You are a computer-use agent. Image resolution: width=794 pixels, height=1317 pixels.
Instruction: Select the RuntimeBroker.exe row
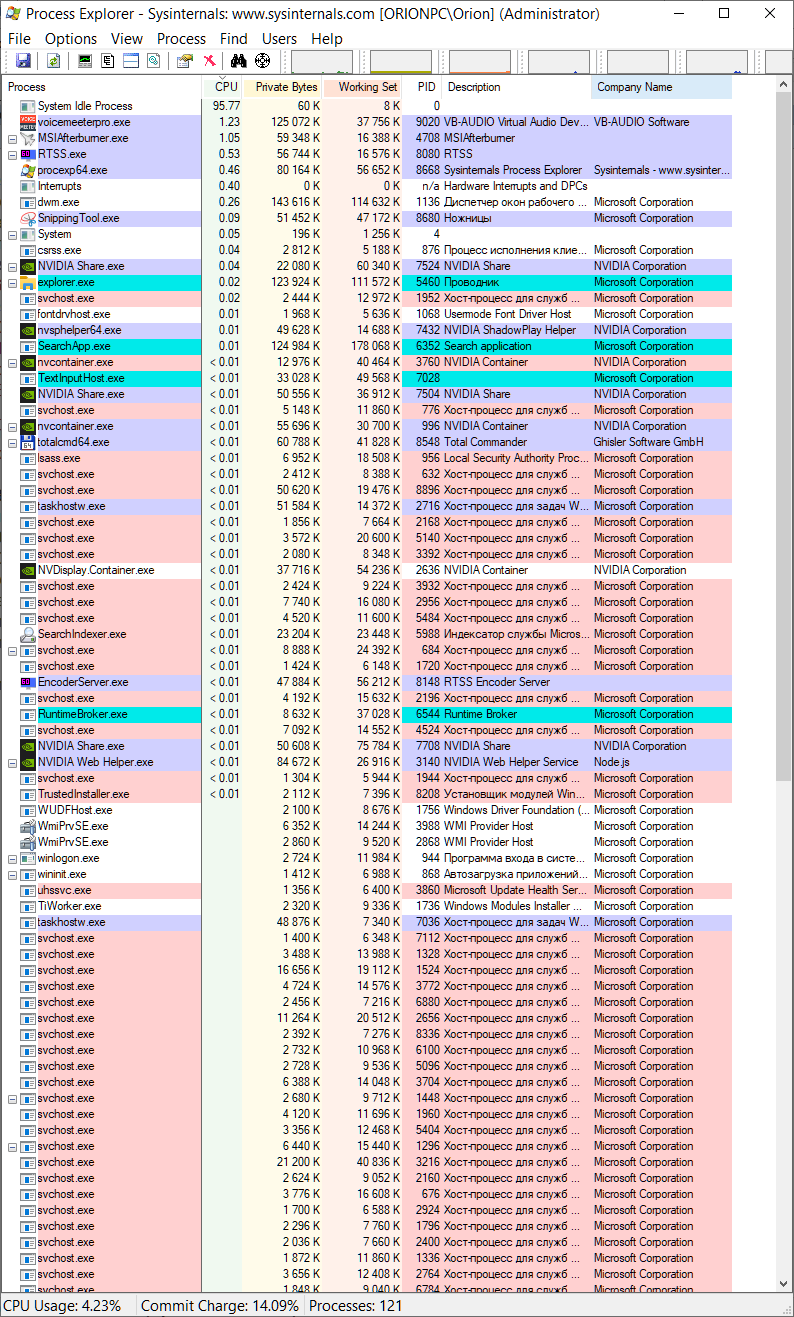coord(367,714)
